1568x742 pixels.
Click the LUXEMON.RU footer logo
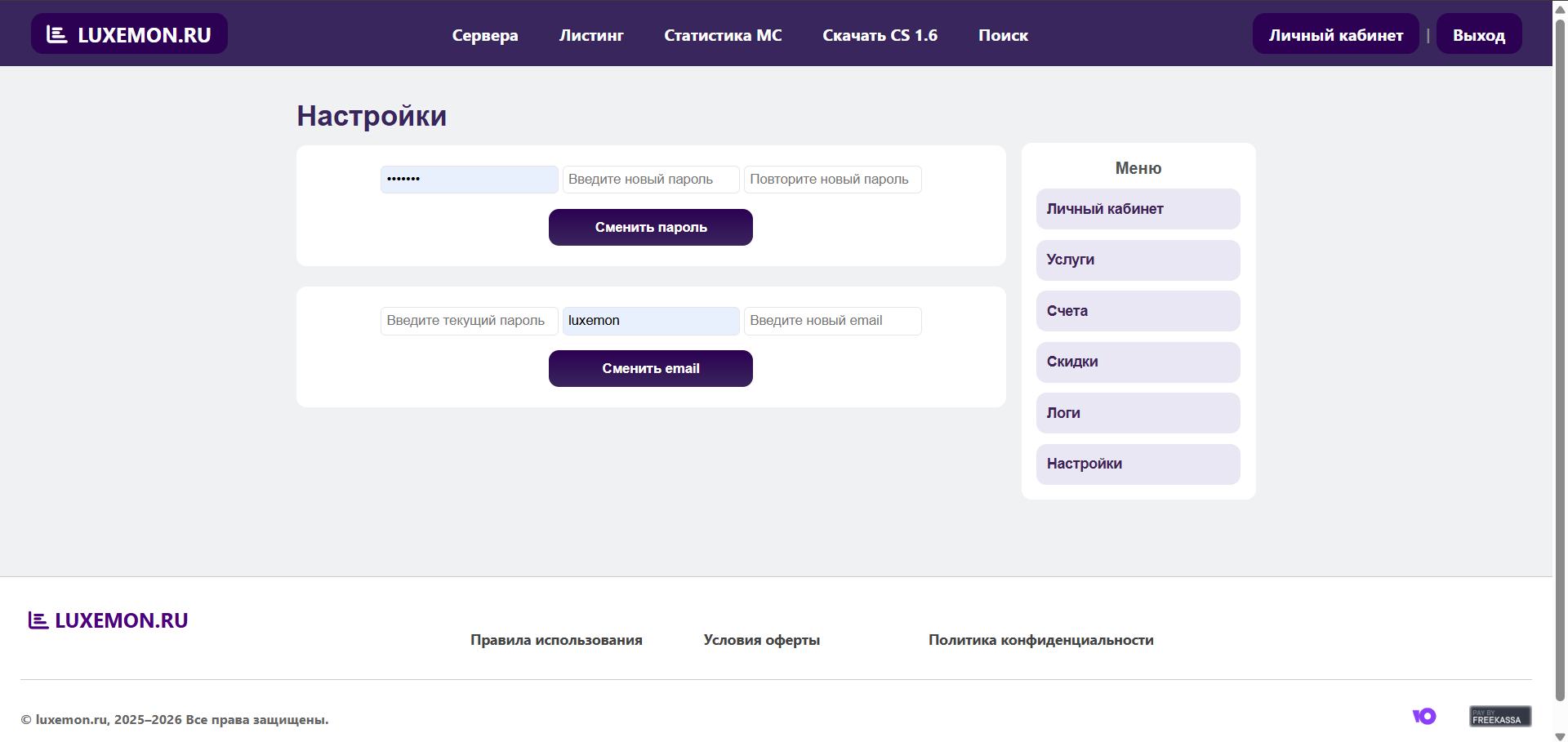(109, 620)
